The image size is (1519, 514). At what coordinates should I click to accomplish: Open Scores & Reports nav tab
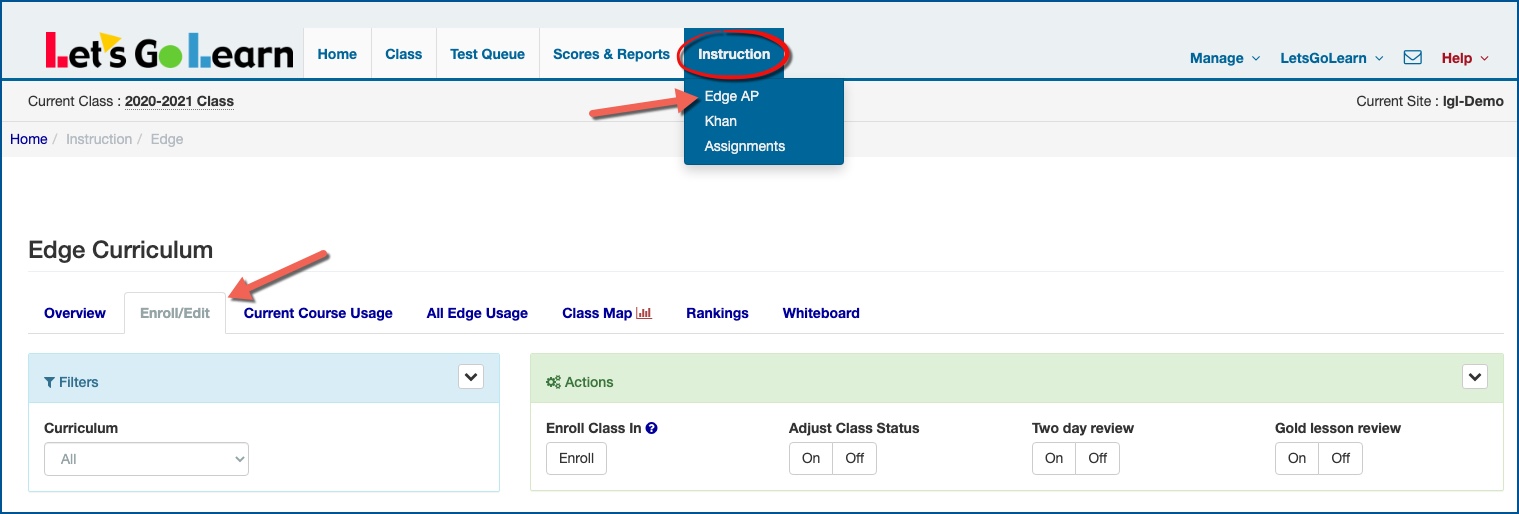tap(612, 54)
